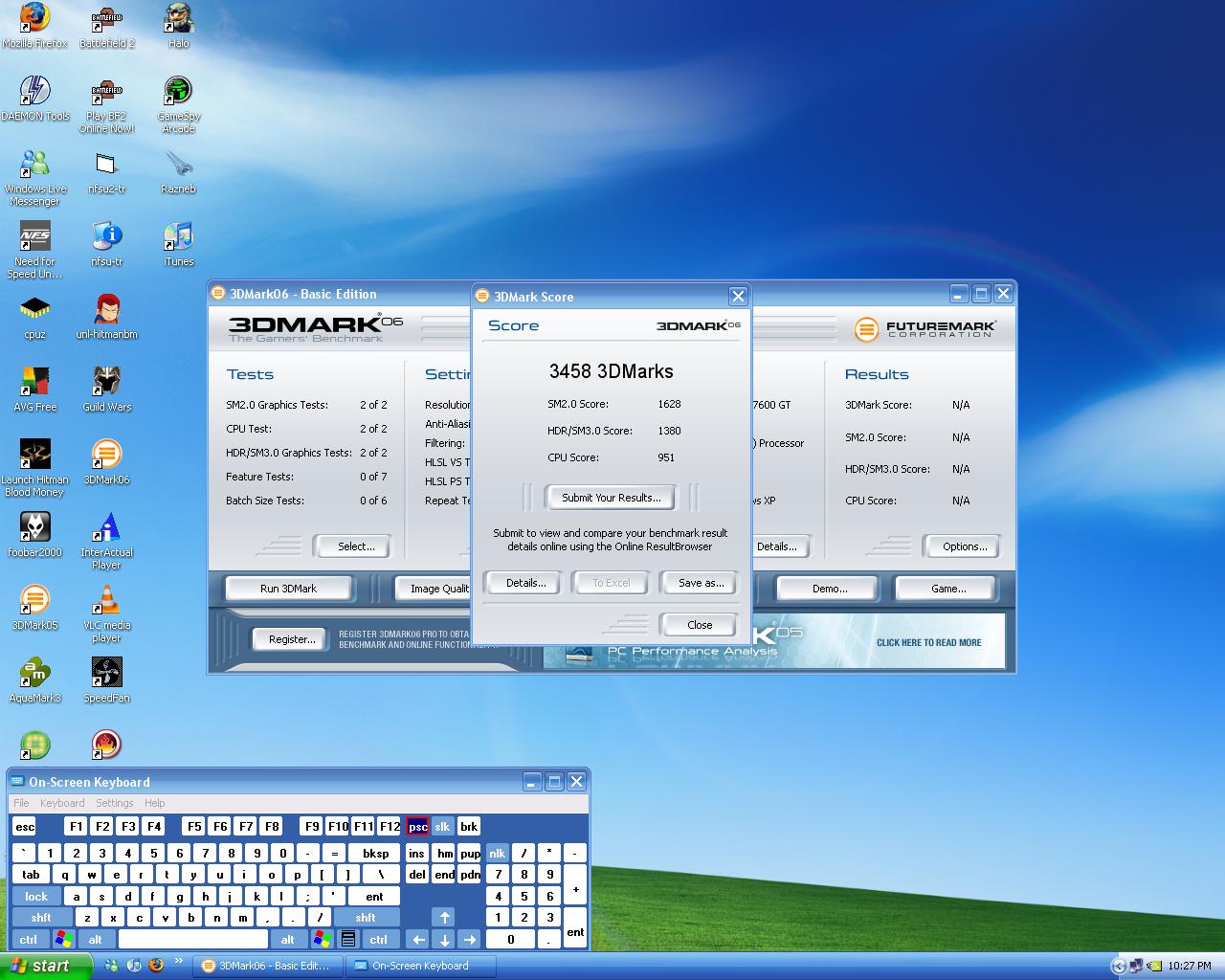
Task: Open GameSpy Arcade desktop icon
Action: (x=178, y=104)
